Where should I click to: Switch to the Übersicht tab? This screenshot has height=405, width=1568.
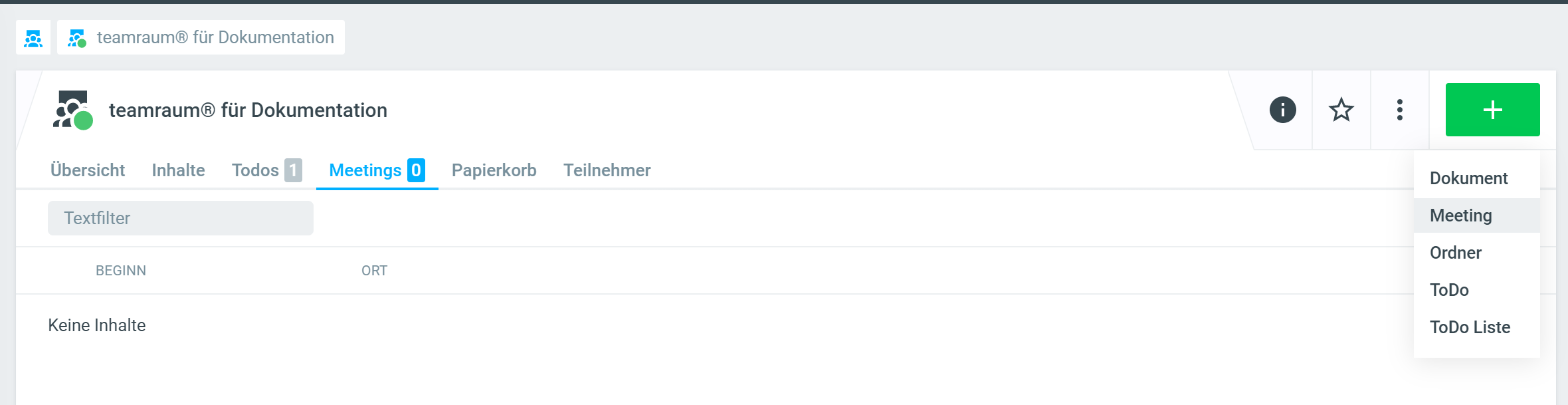[88, 170]
